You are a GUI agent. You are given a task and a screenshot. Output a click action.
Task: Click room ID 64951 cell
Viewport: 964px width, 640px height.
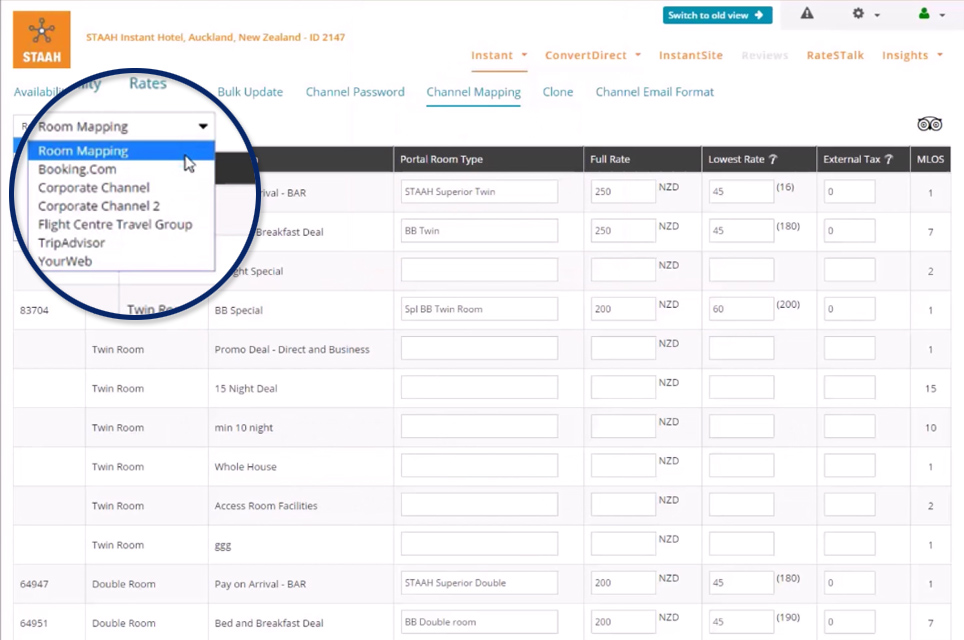pyautogui.click(x=34, y=623)
